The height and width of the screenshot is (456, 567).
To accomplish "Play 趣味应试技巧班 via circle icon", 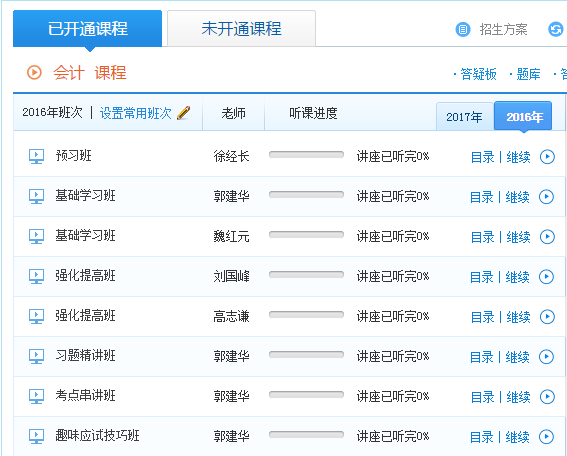I will (x=546, y=437).
